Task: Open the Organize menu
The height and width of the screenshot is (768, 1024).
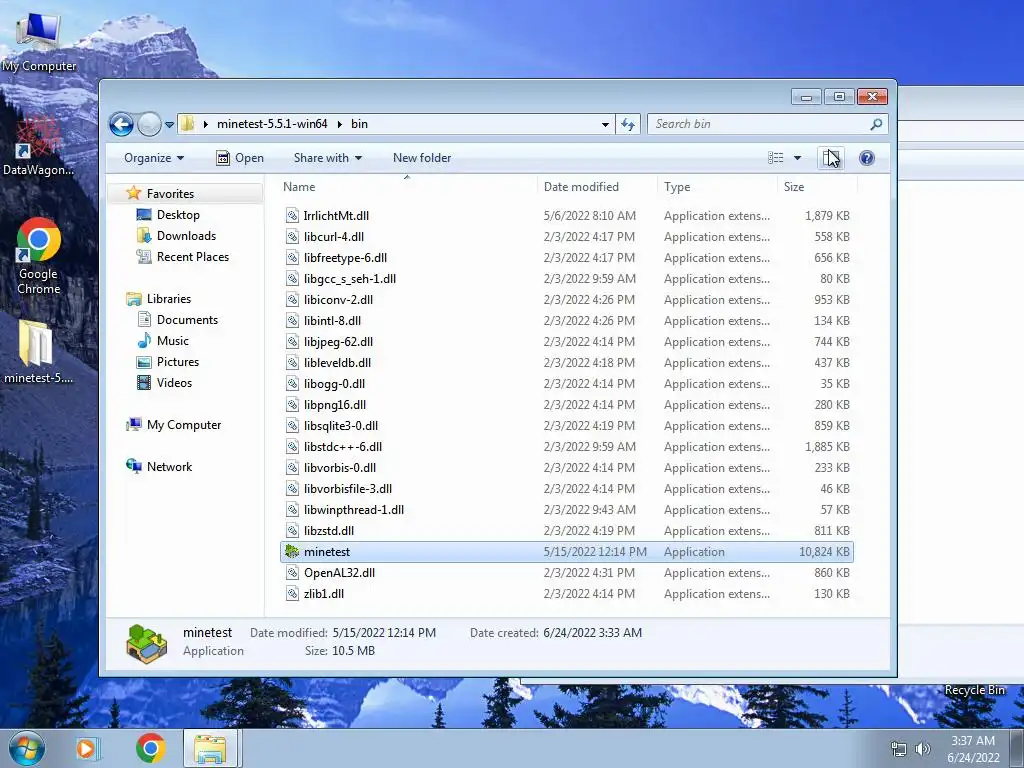Action: point(154,158)
